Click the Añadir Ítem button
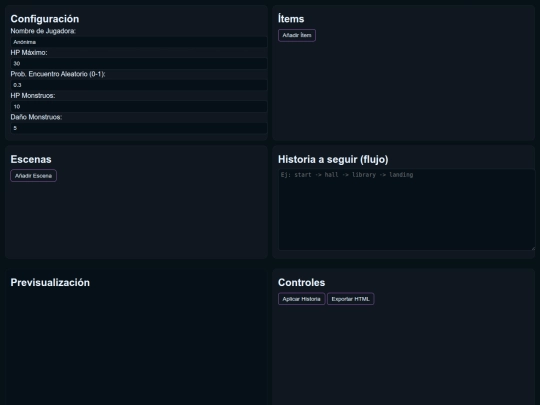 point(297,35)
